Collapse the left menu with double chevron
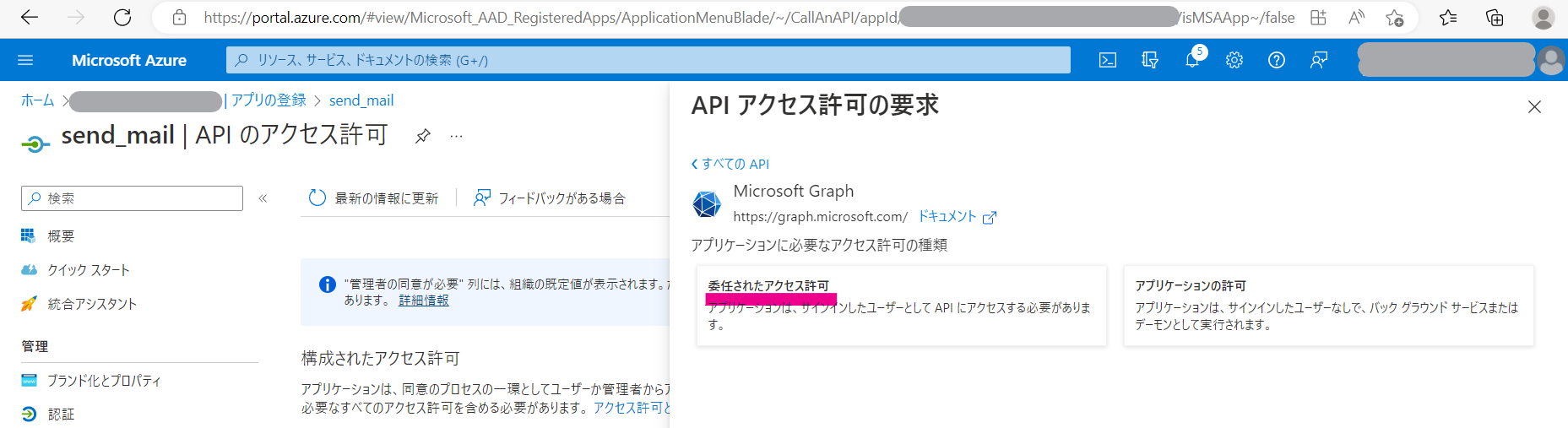 point(263,198)
